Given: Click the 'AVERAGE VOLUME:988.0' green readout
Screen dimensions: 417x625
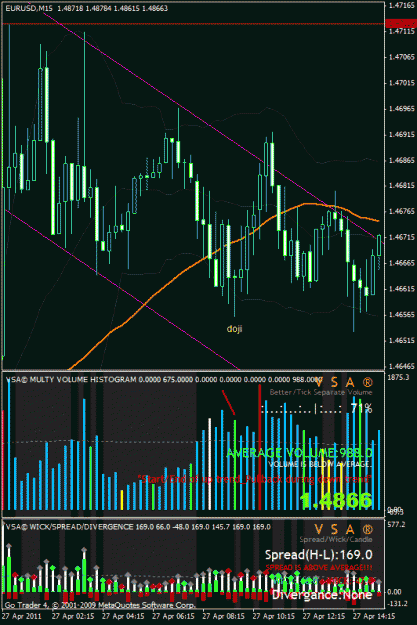Looking at the screenshot, I should [299, 453].
